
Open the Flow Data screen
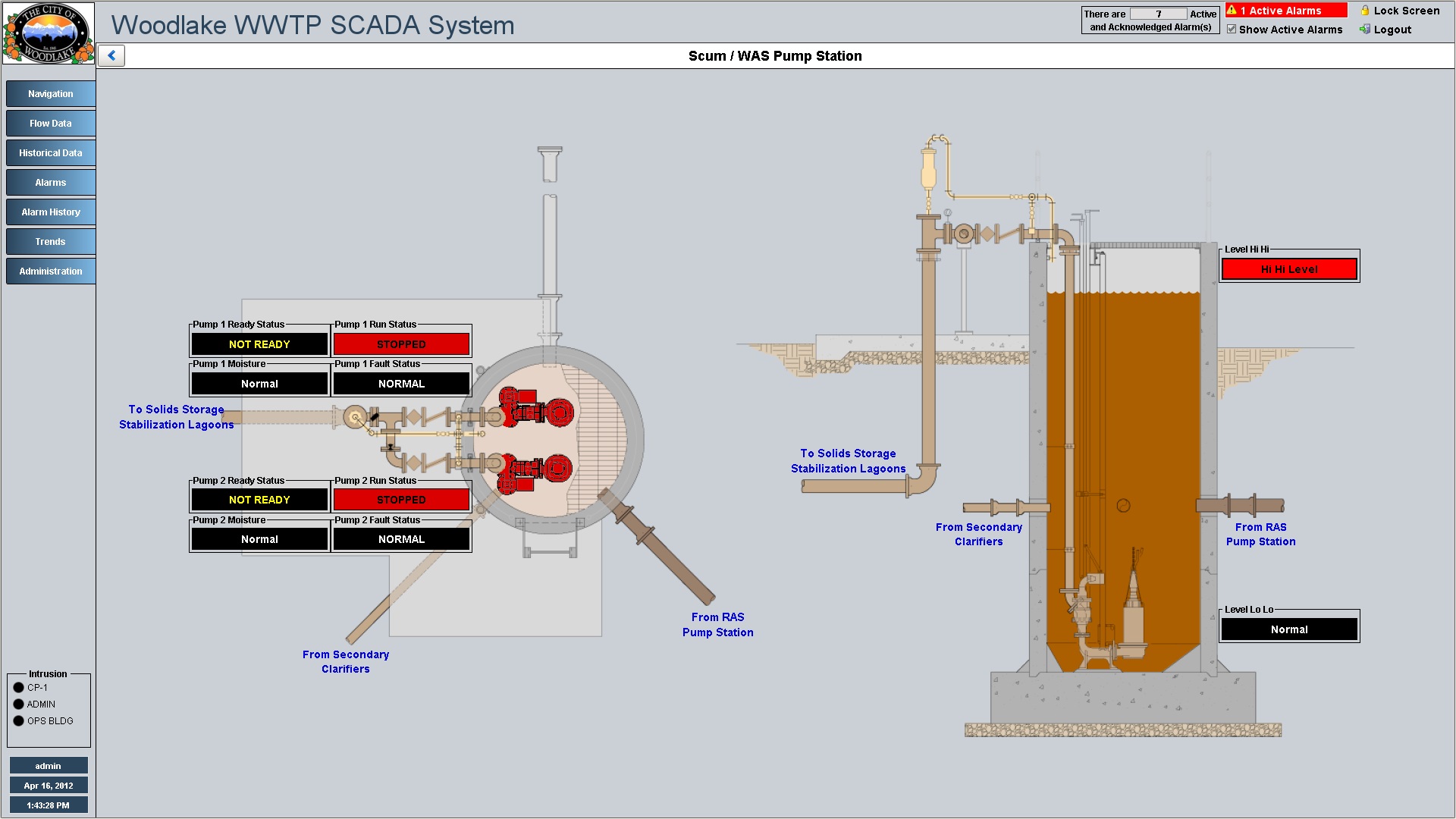pyautogui.click(x=51, y=124)
